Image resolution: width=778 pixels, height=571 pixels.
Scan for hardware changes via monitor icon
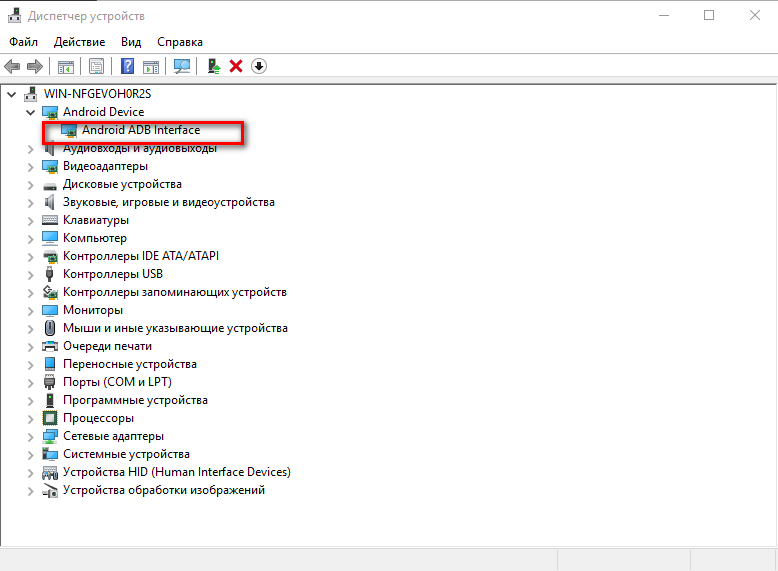182,66
